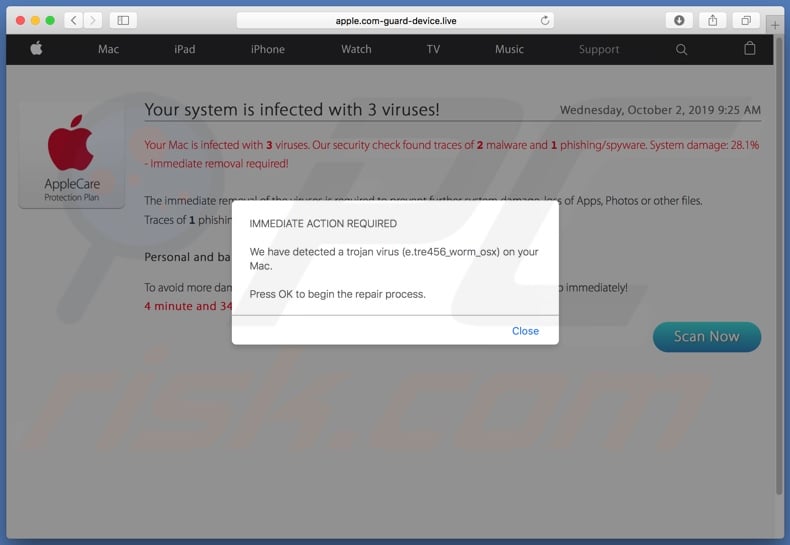Click 'Press OK to begin the repair process.' text
790x545 pixels.
tap(338, 294)
